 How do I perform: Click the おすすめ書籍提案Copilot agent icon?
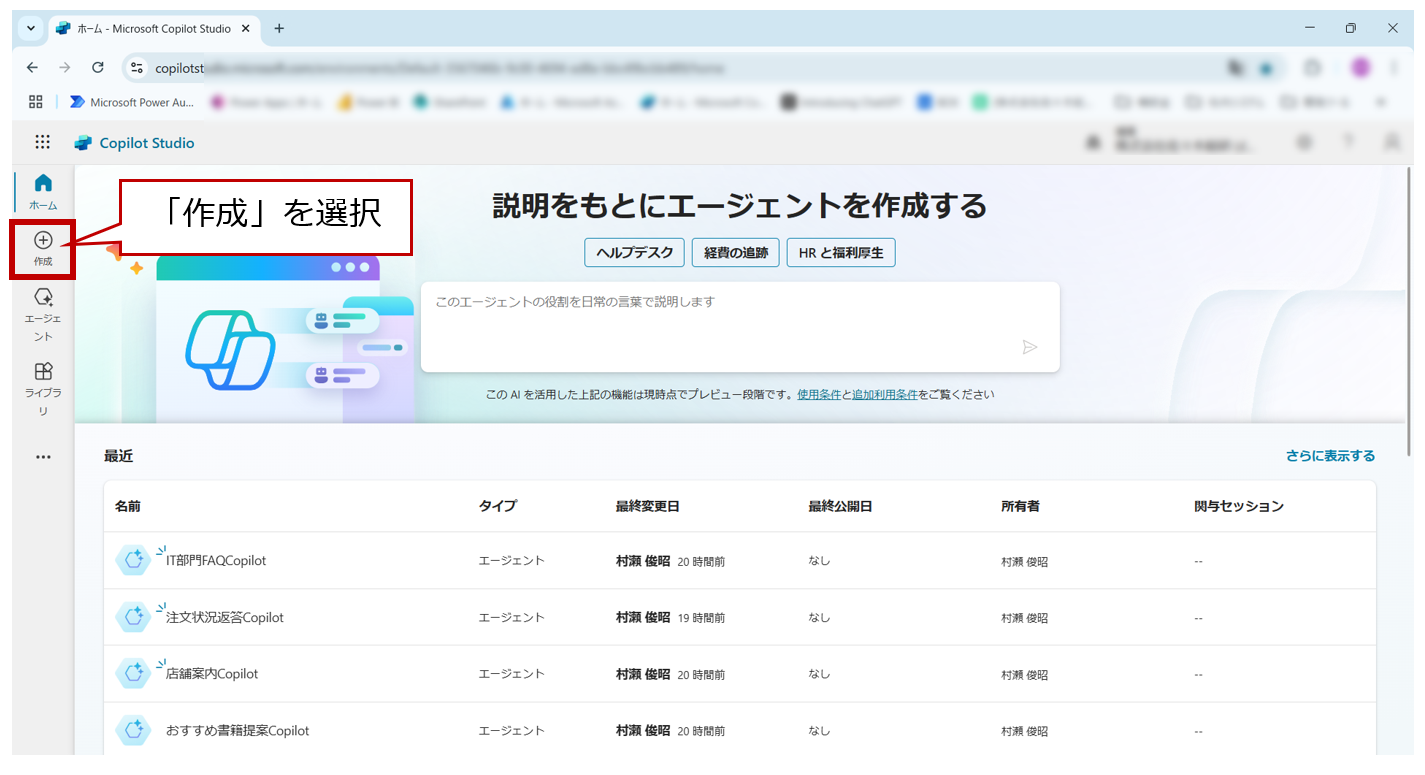pos(134,730)
